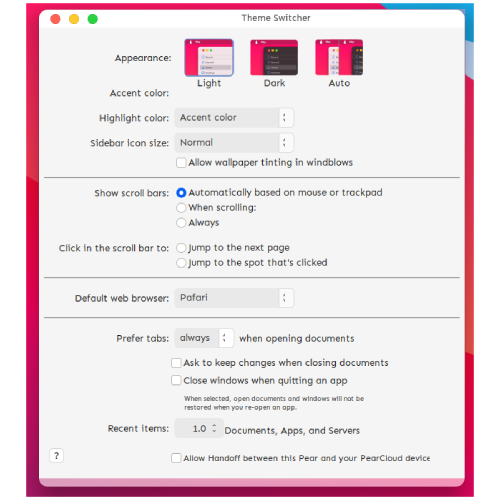Open the Highlight color dropdown
The width and height of the screenshot is (500, 500).
point(234,118)
